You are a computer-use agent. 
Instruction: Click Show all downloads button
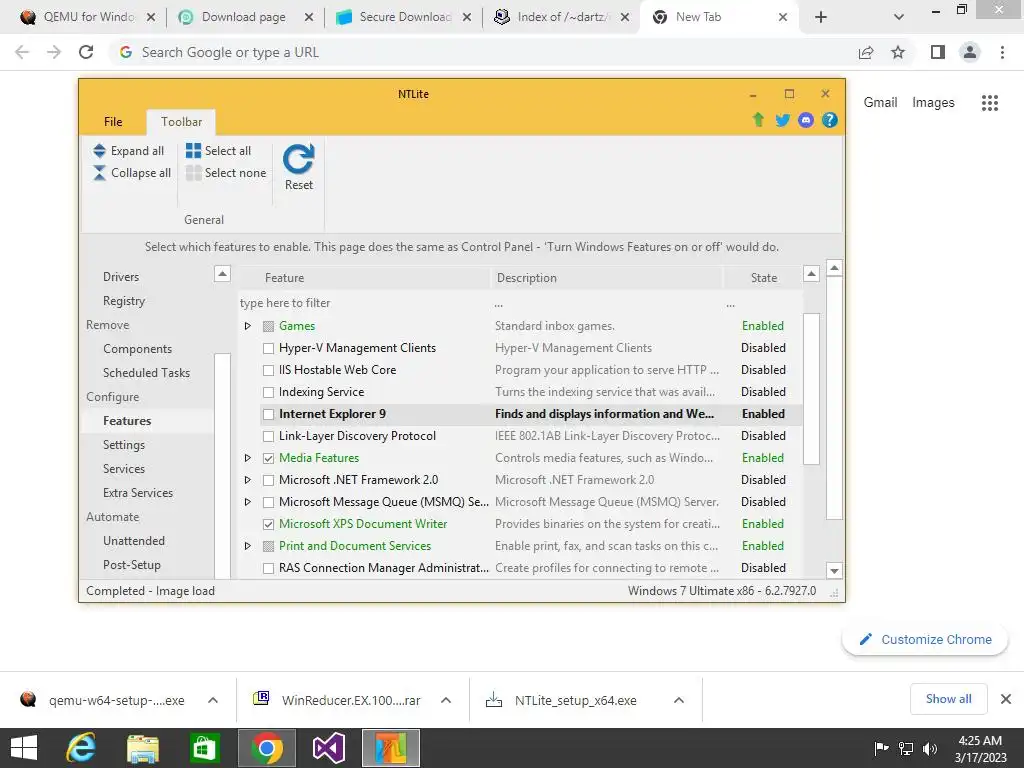(x=948, y=699)
